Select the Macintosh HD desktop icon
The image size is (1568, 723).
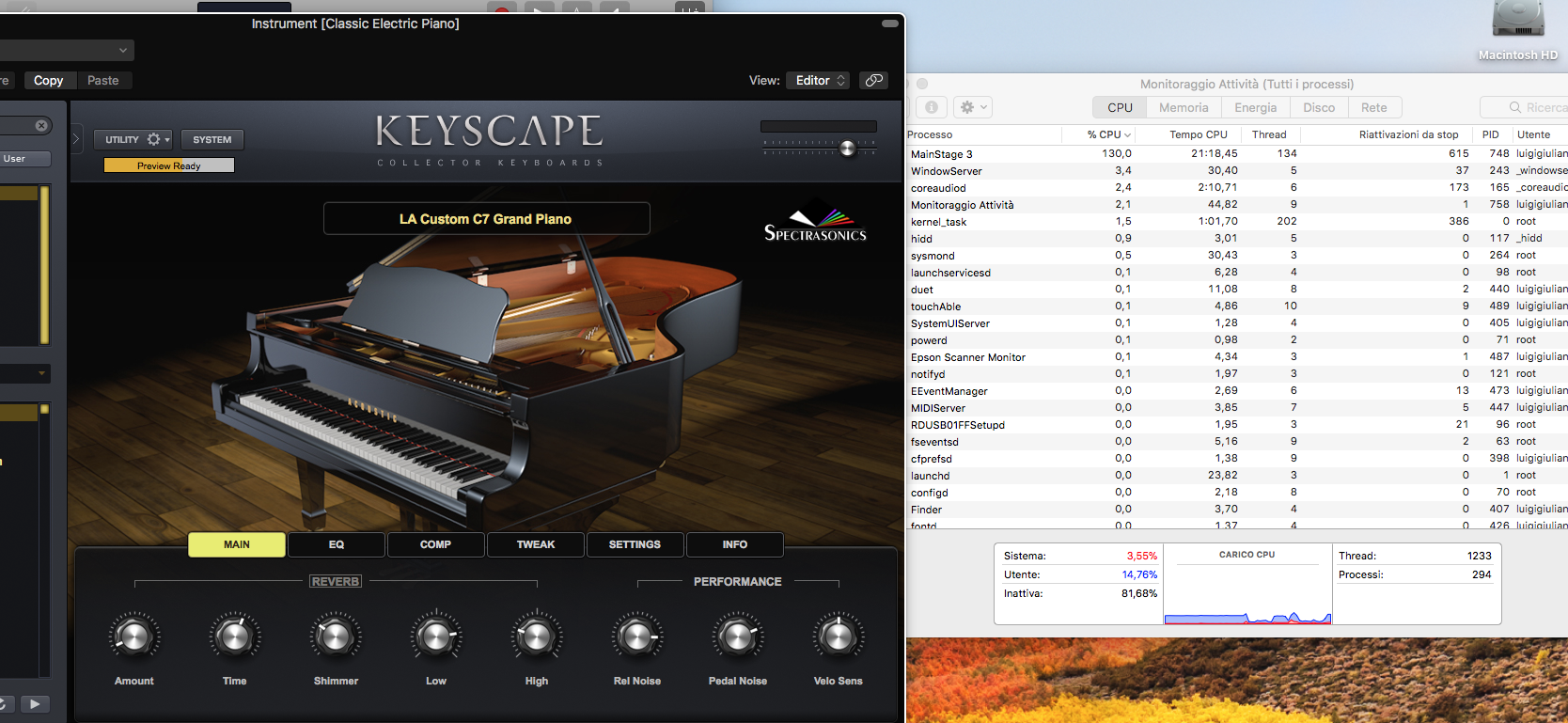[1518, 32]
